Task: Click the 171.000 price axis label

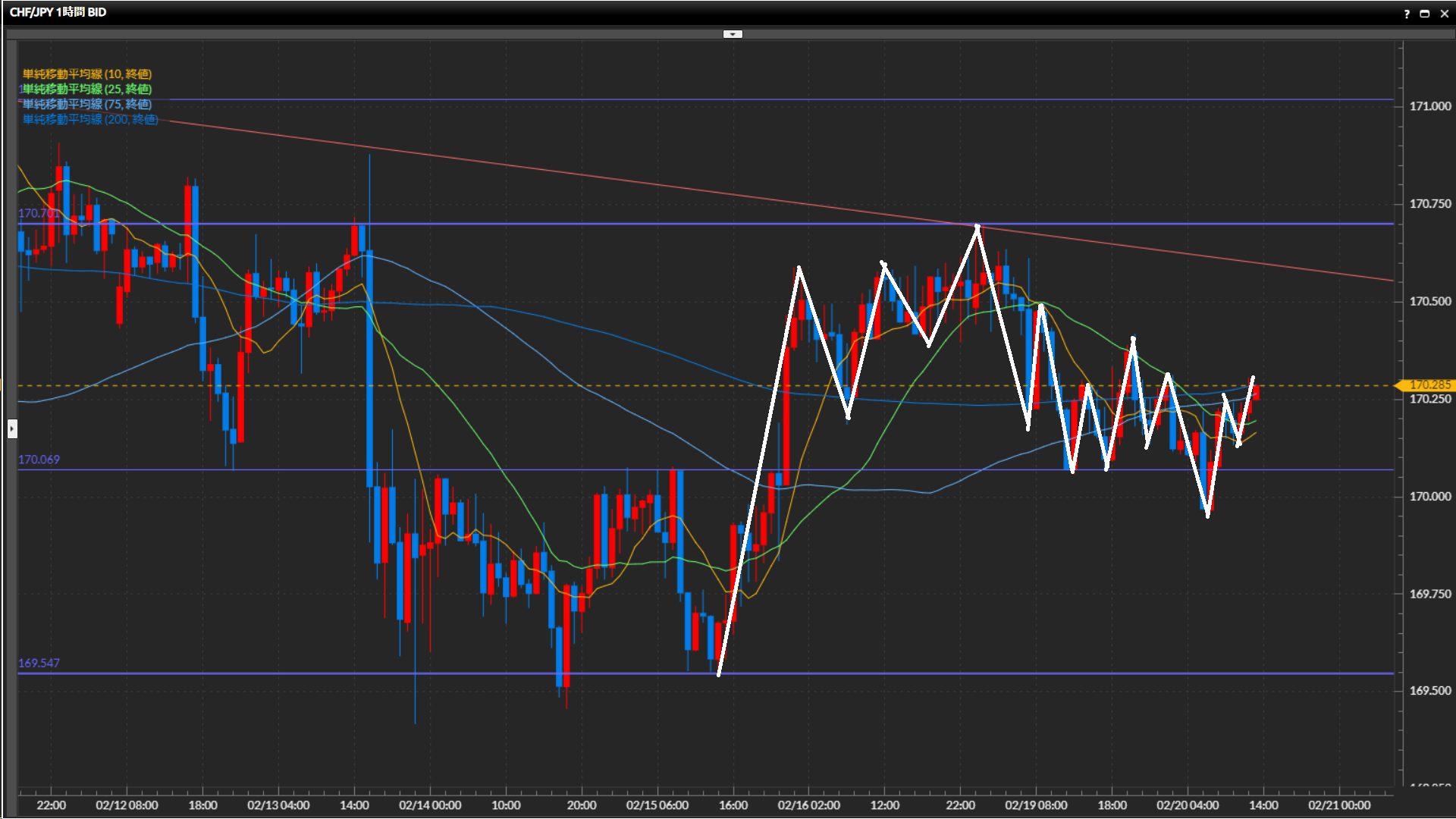Action: [x=1429, y=106]
